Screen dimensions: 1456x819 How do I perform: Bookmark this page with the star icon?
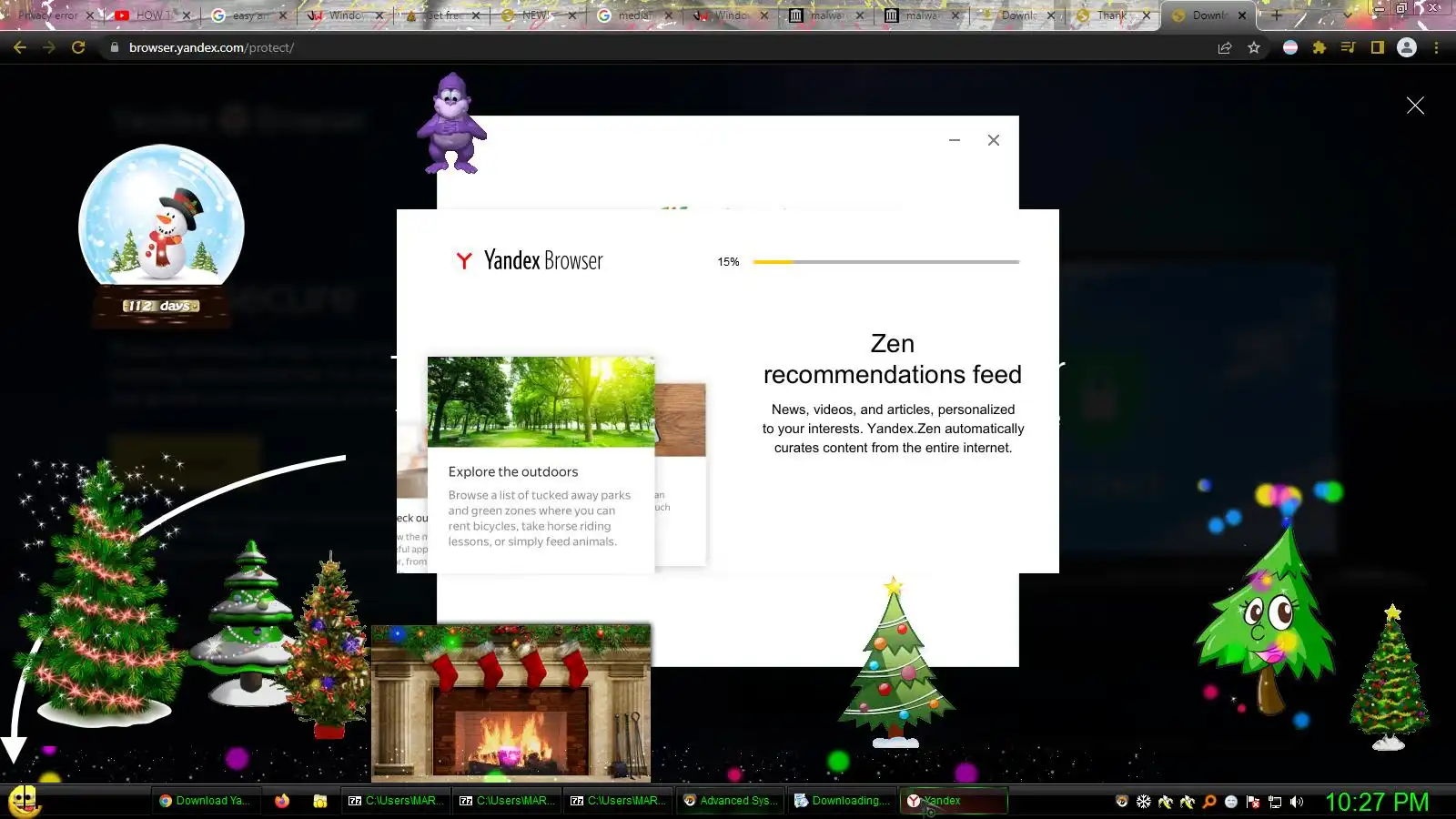1254,47
